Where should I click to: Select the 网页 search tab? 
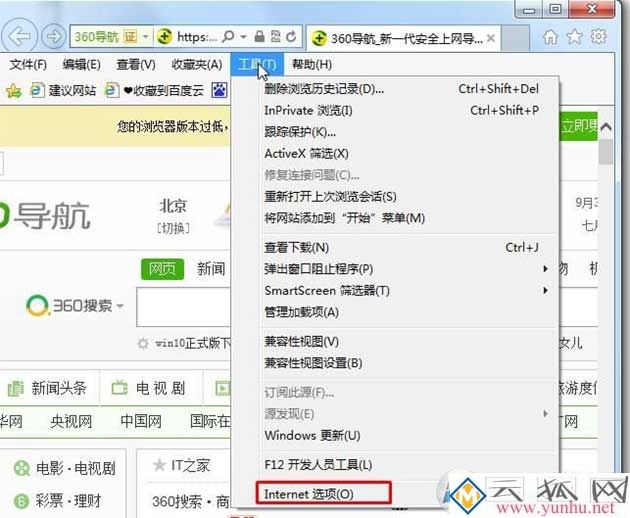[162, 269]
